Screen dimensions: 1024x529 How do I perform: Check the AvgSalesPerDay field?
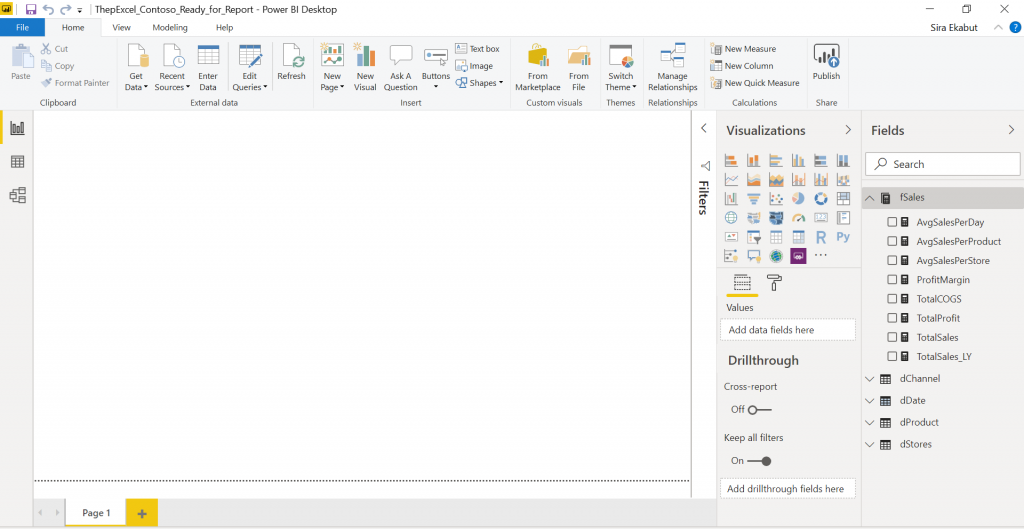point(892,221)
